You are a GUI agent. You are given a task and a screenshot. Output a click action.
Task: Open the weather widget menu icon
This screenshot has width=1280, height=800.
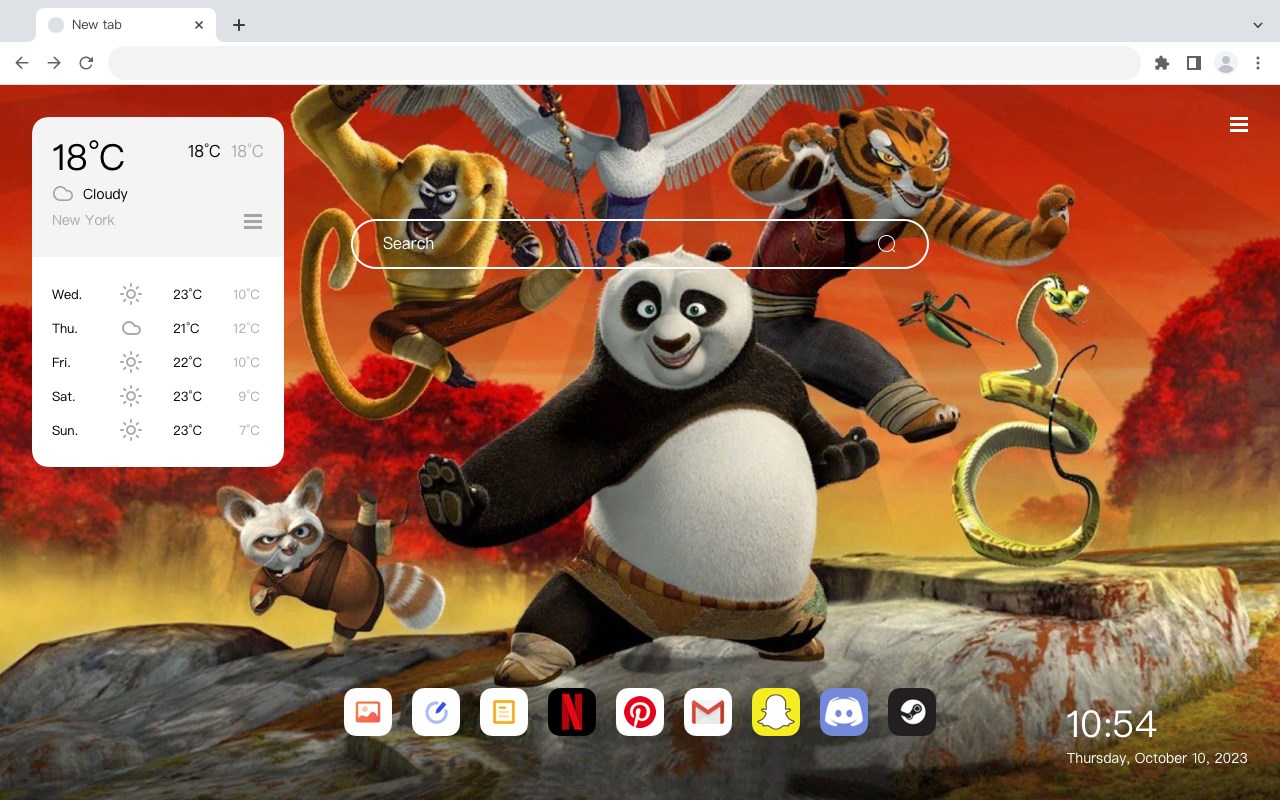pos(253,221)
